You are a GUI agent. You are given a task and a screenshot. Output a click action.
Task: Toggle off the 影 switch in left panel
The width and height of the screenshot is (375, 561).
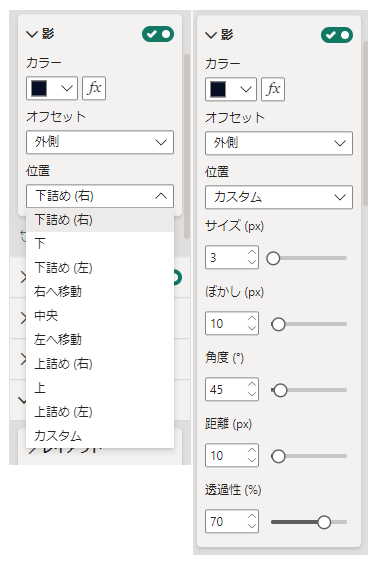[158, 34]
